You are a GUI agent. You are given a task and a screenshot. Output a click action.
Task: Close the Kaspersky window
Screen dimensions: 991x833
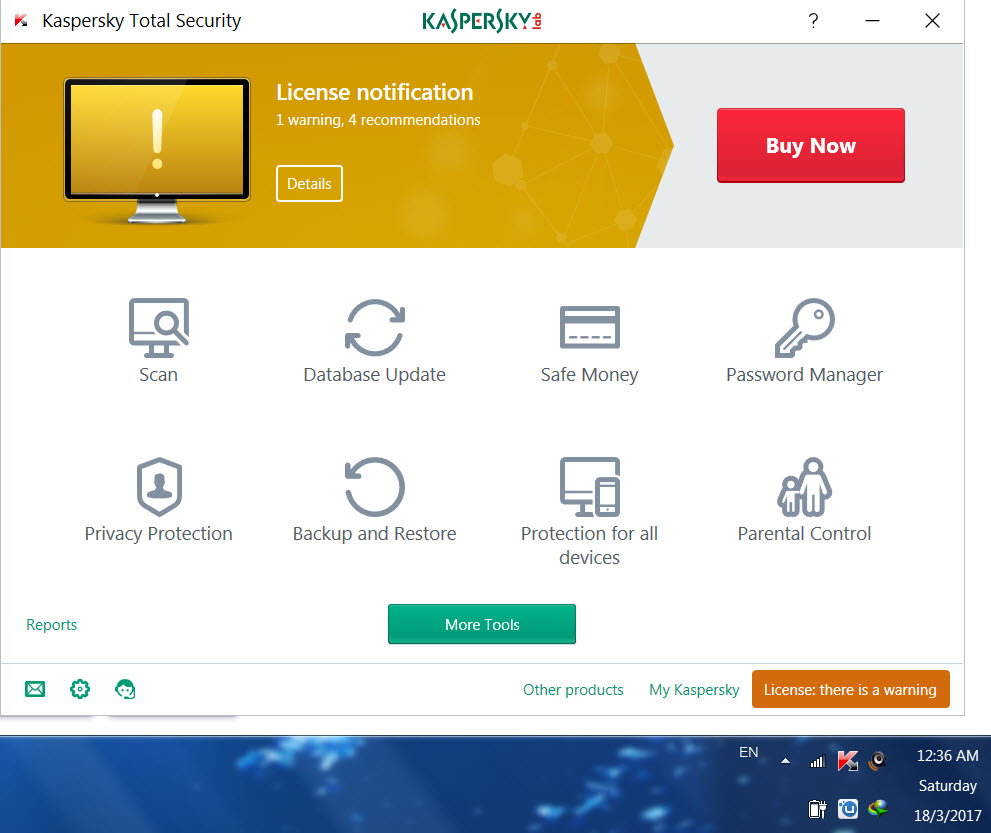pyautogui.click(x=932, y=21)
